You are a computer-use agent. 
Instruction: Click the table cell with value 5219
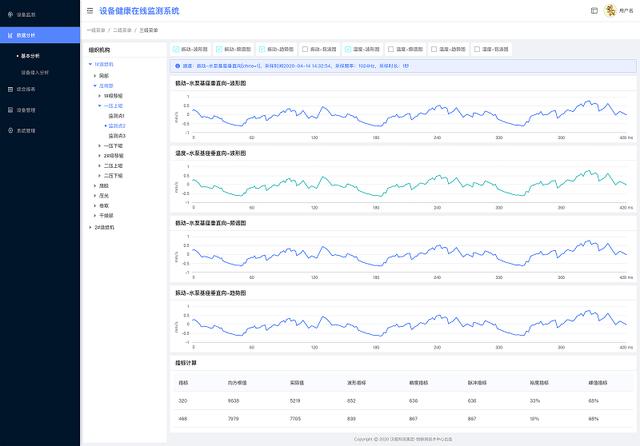[x=295, y=401]
